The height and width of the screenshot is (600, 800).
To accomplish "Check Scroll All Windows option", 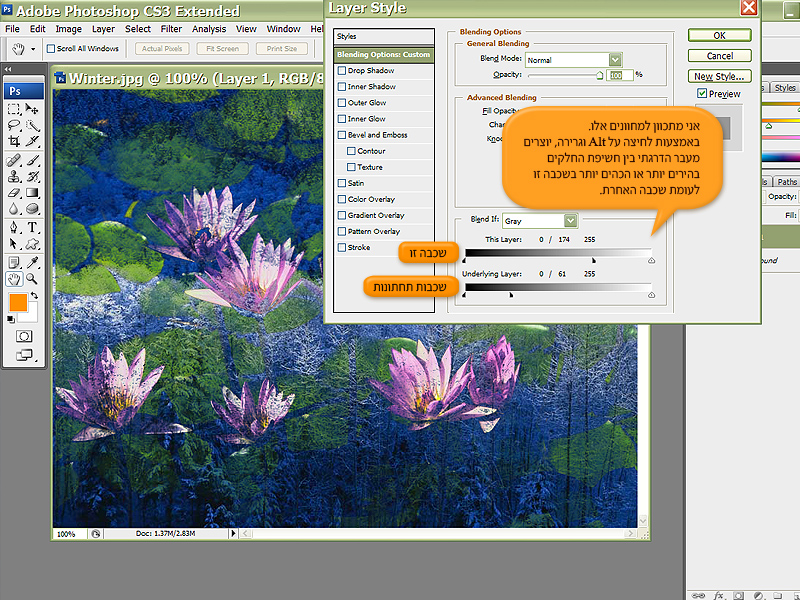I will click(x=50, y=48).
